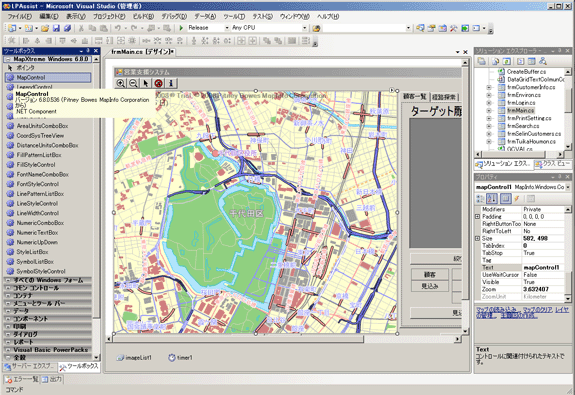575x395 pixels.
Task: Open the ファイル(F) menu
Action: (20, 17)
